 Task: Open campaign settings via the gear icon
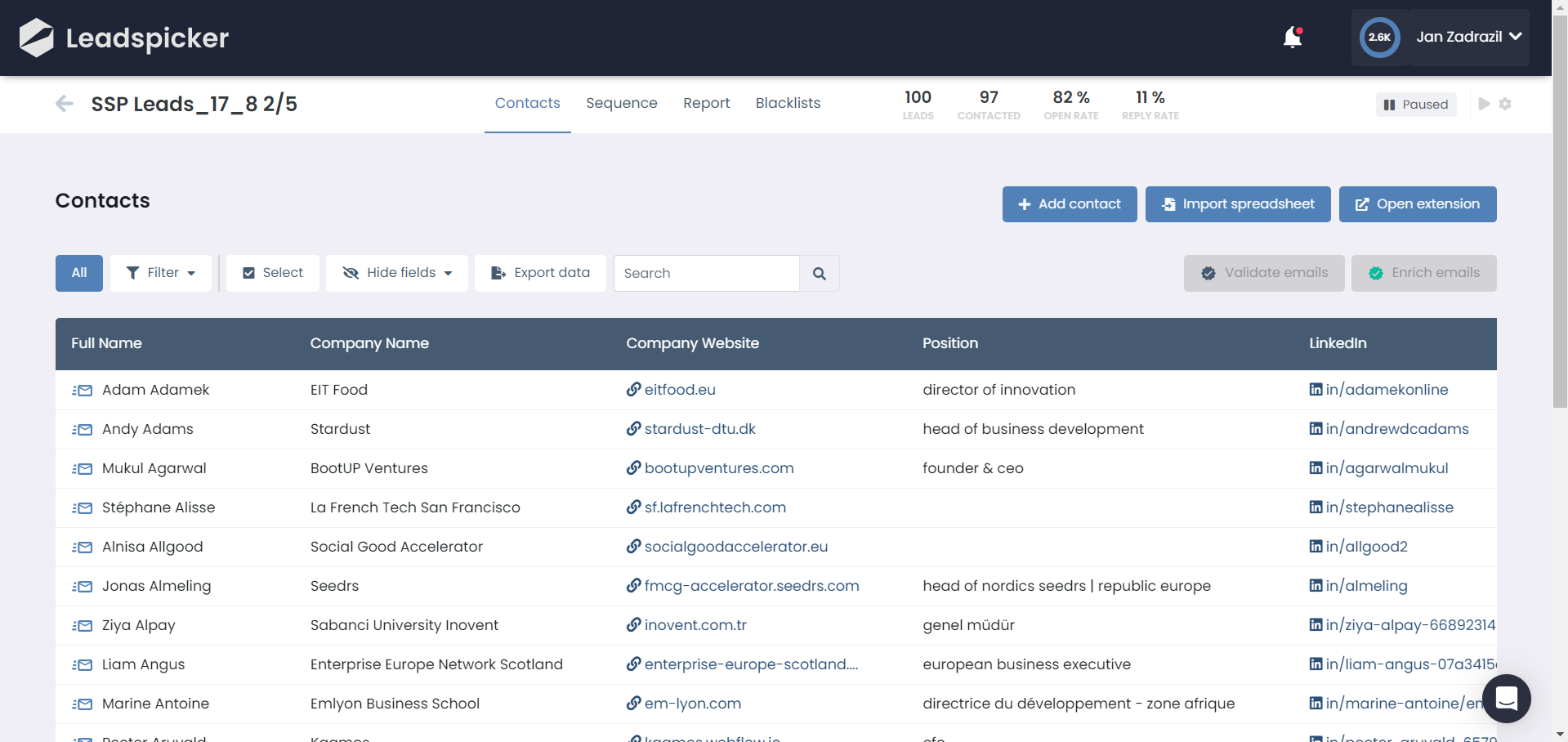[x=1507, y=104]
